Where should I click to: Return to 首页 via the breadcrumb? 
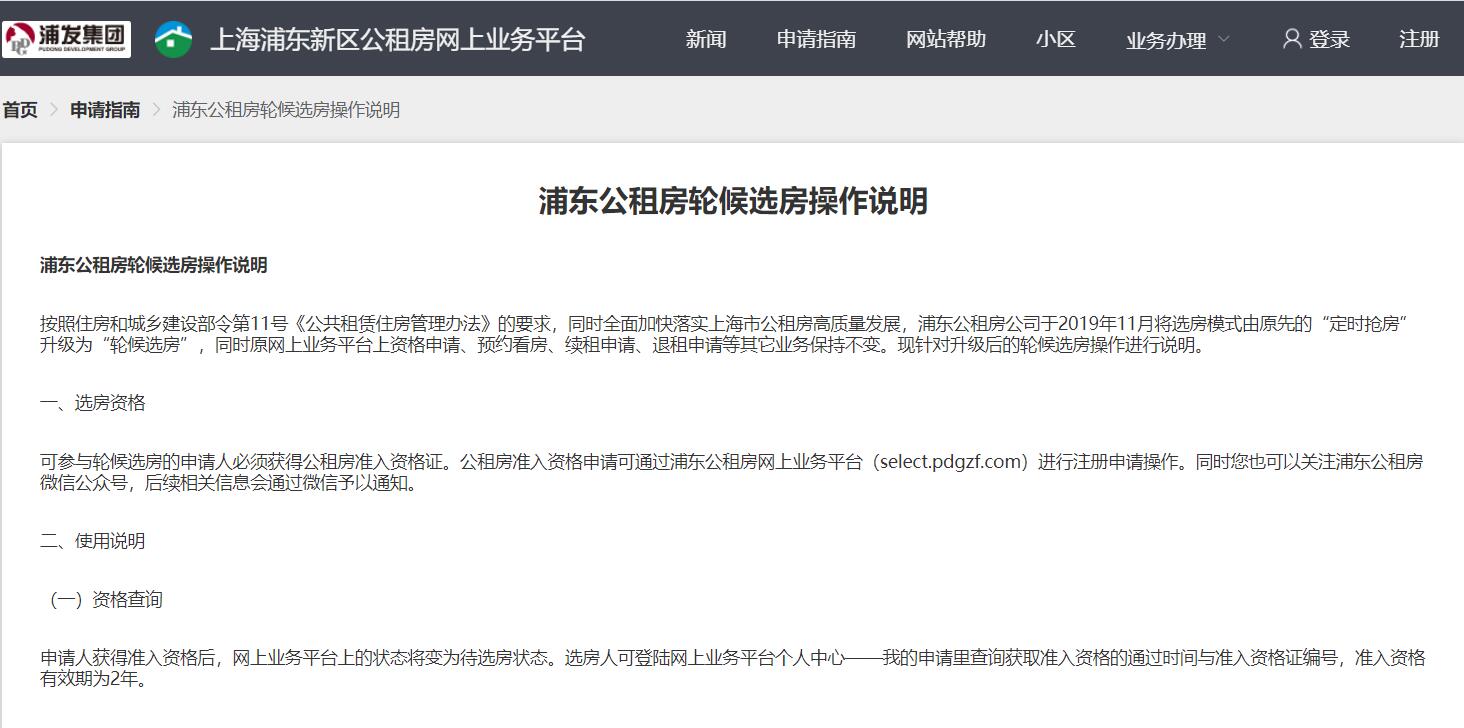[20, 110]
